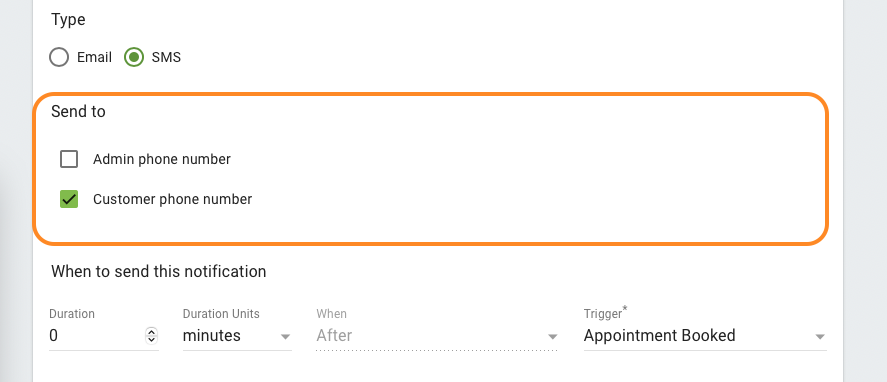The image size is (887, 382).
Task: Click the Duration Units dropdown arrow
Action: pos(285,337)
